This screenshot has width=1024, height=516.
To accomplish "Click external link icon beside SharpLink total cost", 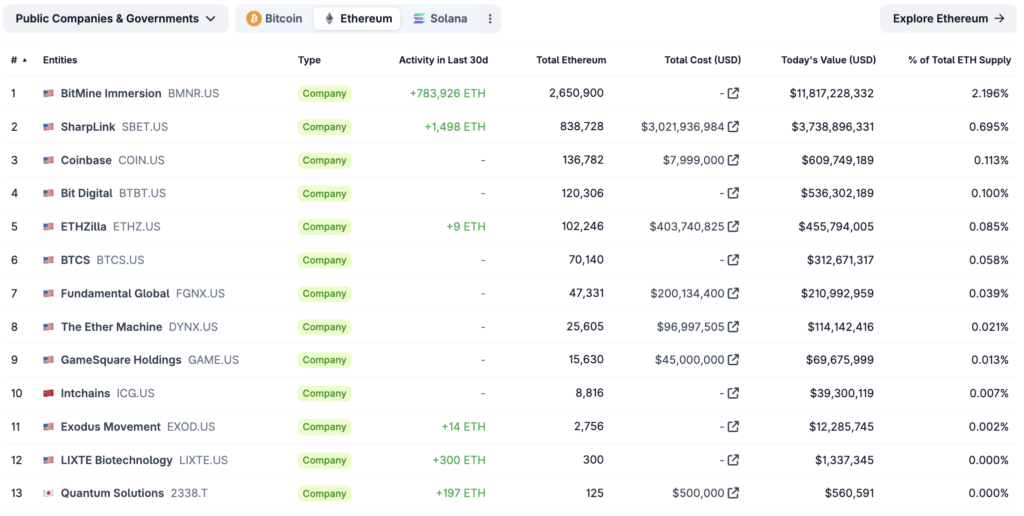I will 733,127.
